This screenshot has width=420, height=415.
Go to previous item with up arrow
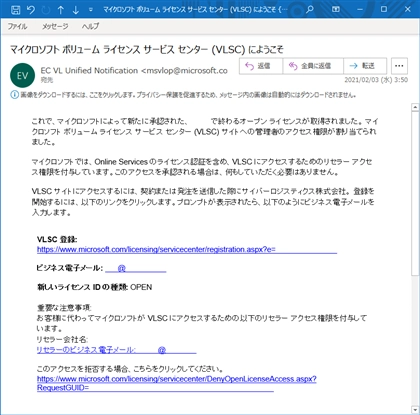(61, 10)
